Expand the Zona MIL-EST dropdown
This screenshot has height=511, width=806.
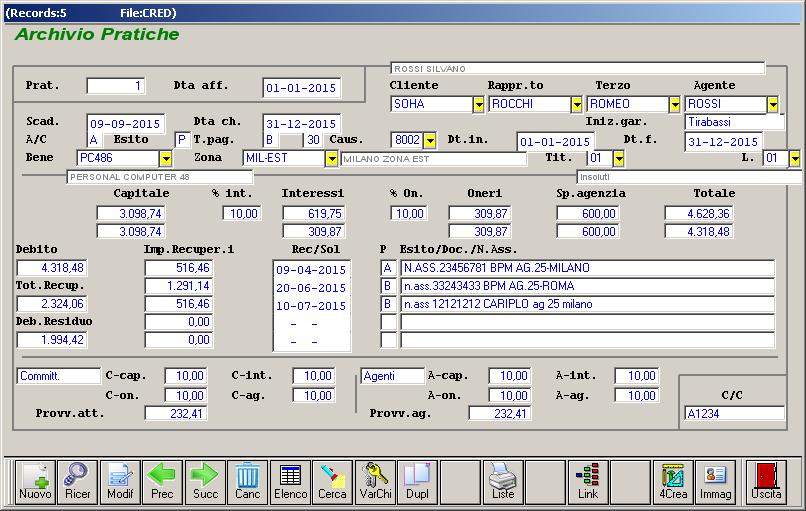(332, 158)
